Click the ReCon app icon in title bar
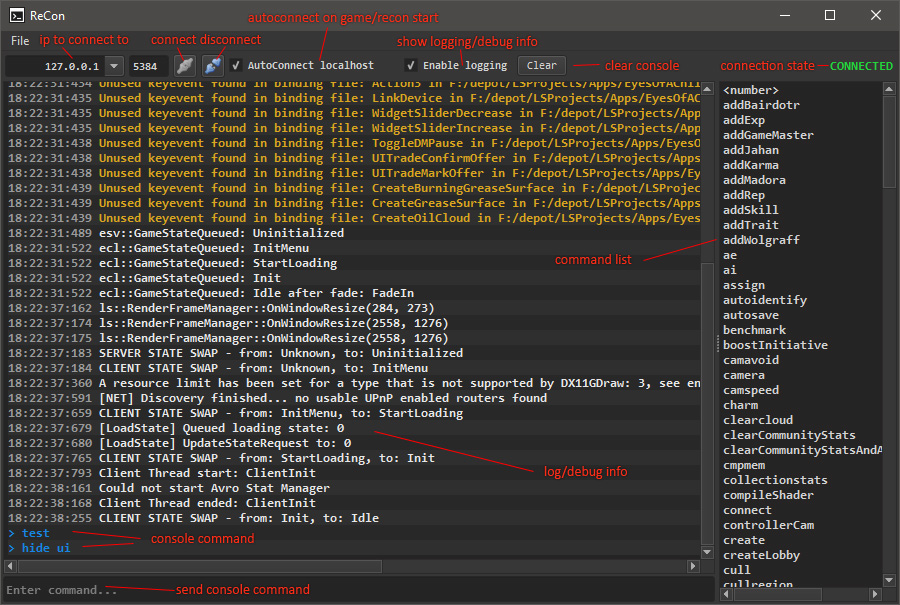 (17, 15)
